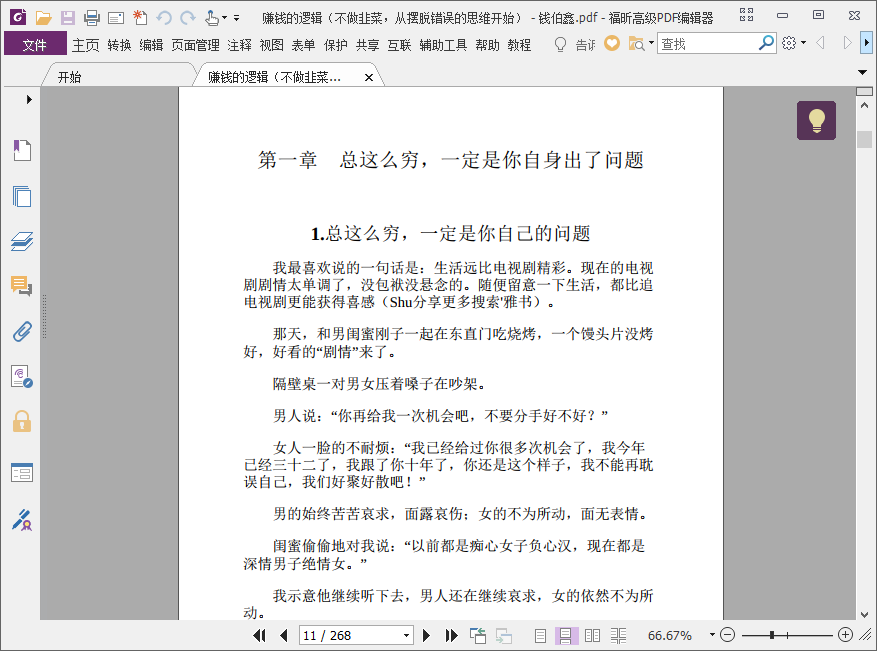This screenshot has width=877, height=651.
Task: Select the hand tool icon
Action: tap(211, 18)
